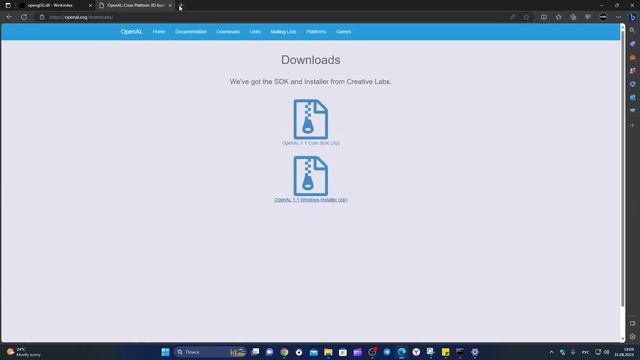Screen dimensions: 640x360
Task: Open the Games nav item
Action: pos(344,32)
